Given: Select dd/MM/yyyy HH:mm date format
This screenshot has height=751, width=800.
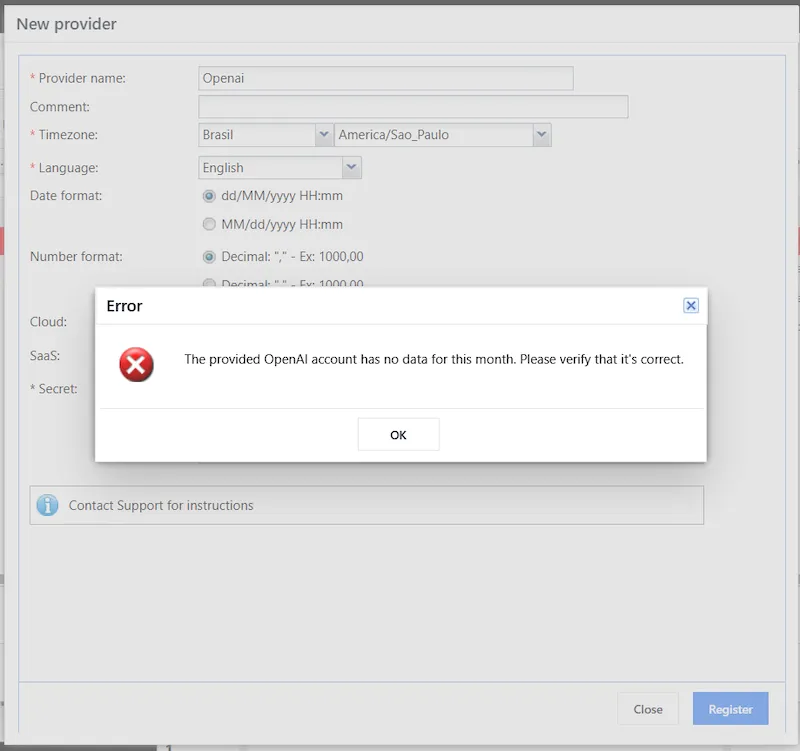Looking at the screenshot, I should click(209, 196).
